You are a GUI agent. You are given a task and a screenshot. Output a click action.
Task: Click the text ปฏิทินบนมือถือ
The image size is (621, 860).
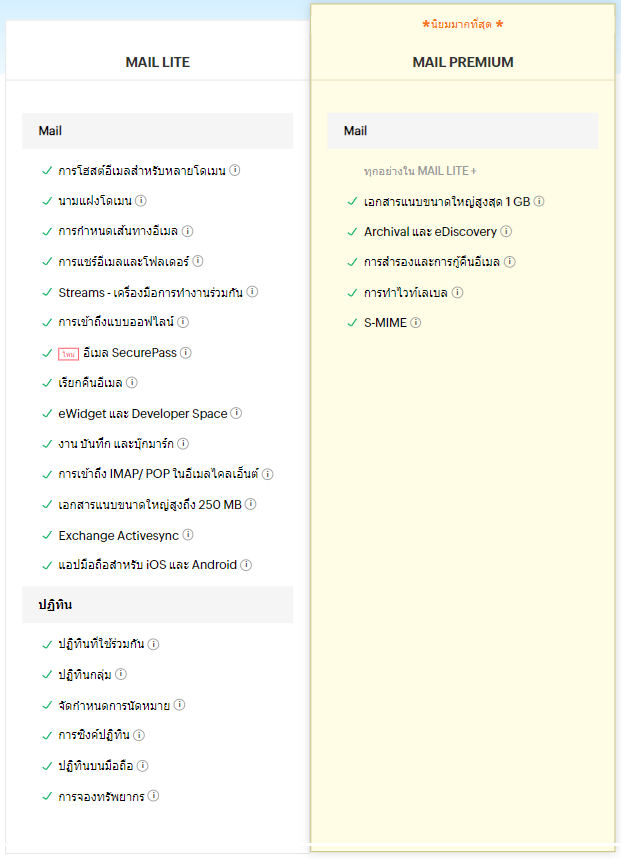pyautogui.click(x=95, y=766)
